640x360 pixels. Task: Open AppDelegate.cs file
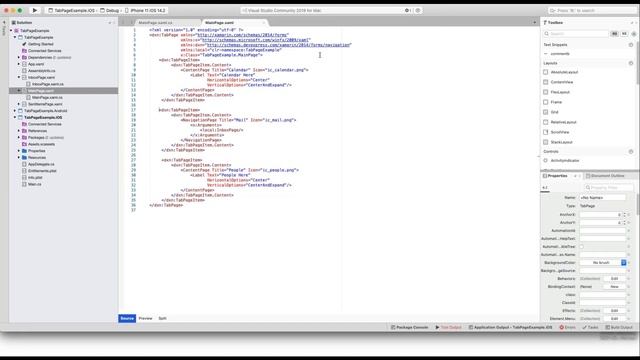tap(41, 164)
